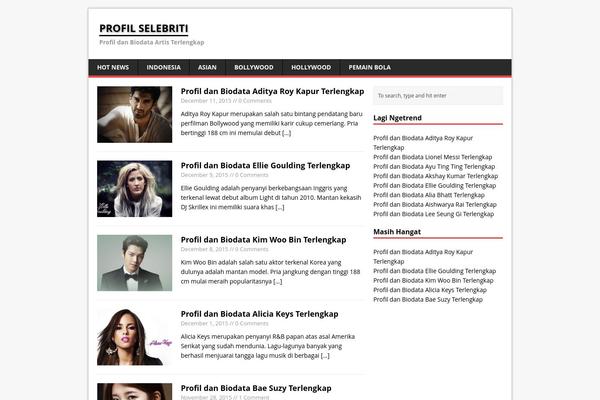Click the 'Lagi Ngetrend' sidebar heading
600x400 pixels.
click(397, 118)
